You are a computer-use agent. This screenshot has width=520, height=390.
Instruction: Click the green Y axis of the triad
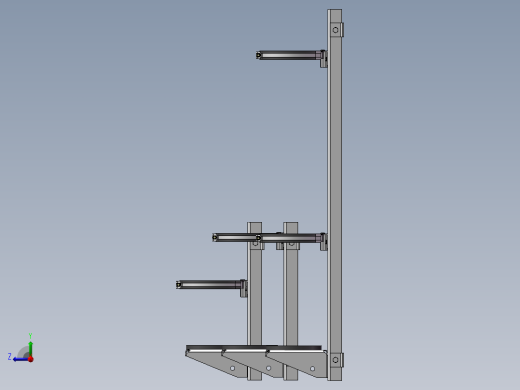coord(31,349)
